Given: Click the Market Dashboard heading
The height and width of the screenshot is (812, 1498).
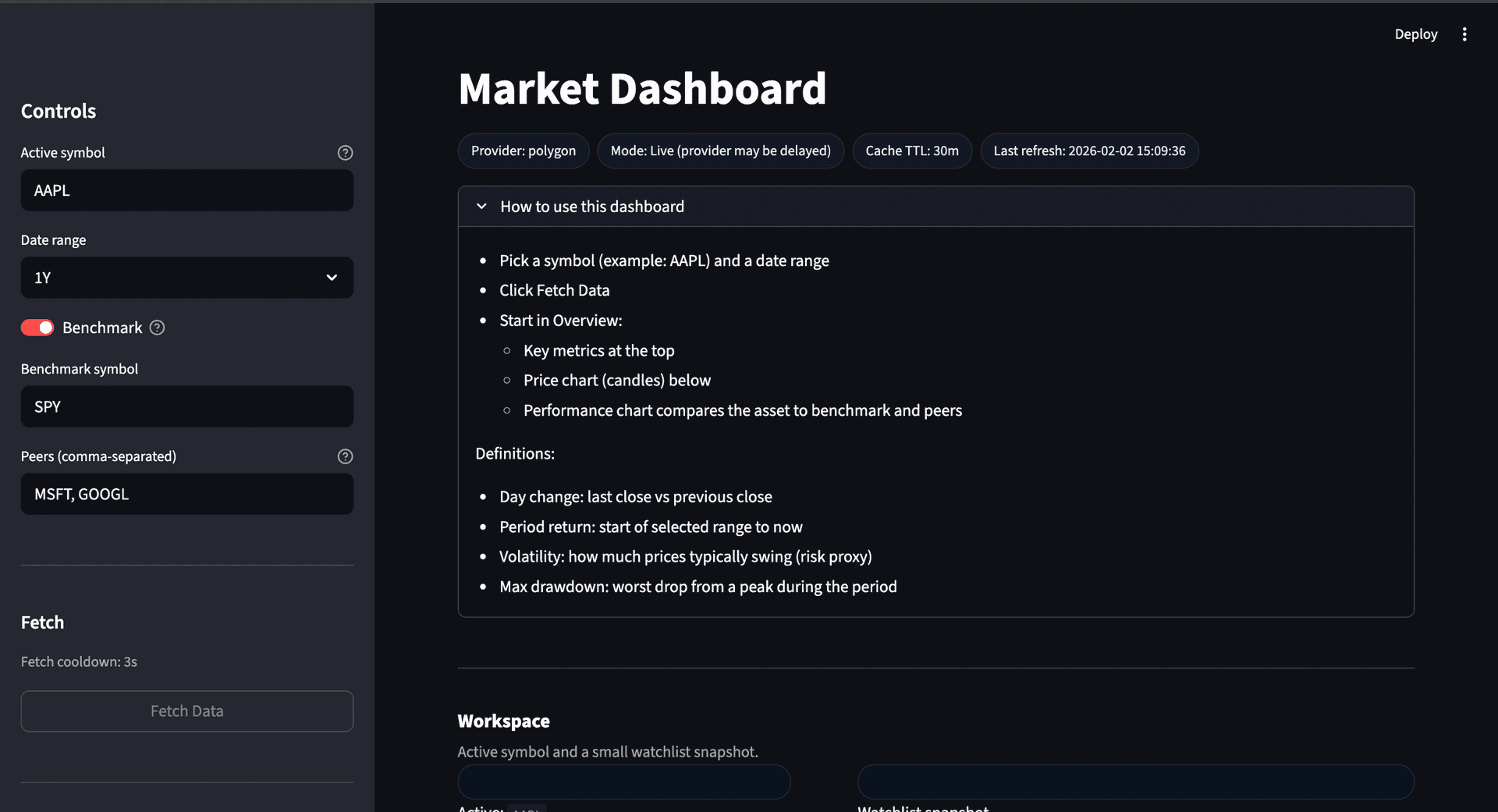Looking at the screenshot, I should coord(642,88).
